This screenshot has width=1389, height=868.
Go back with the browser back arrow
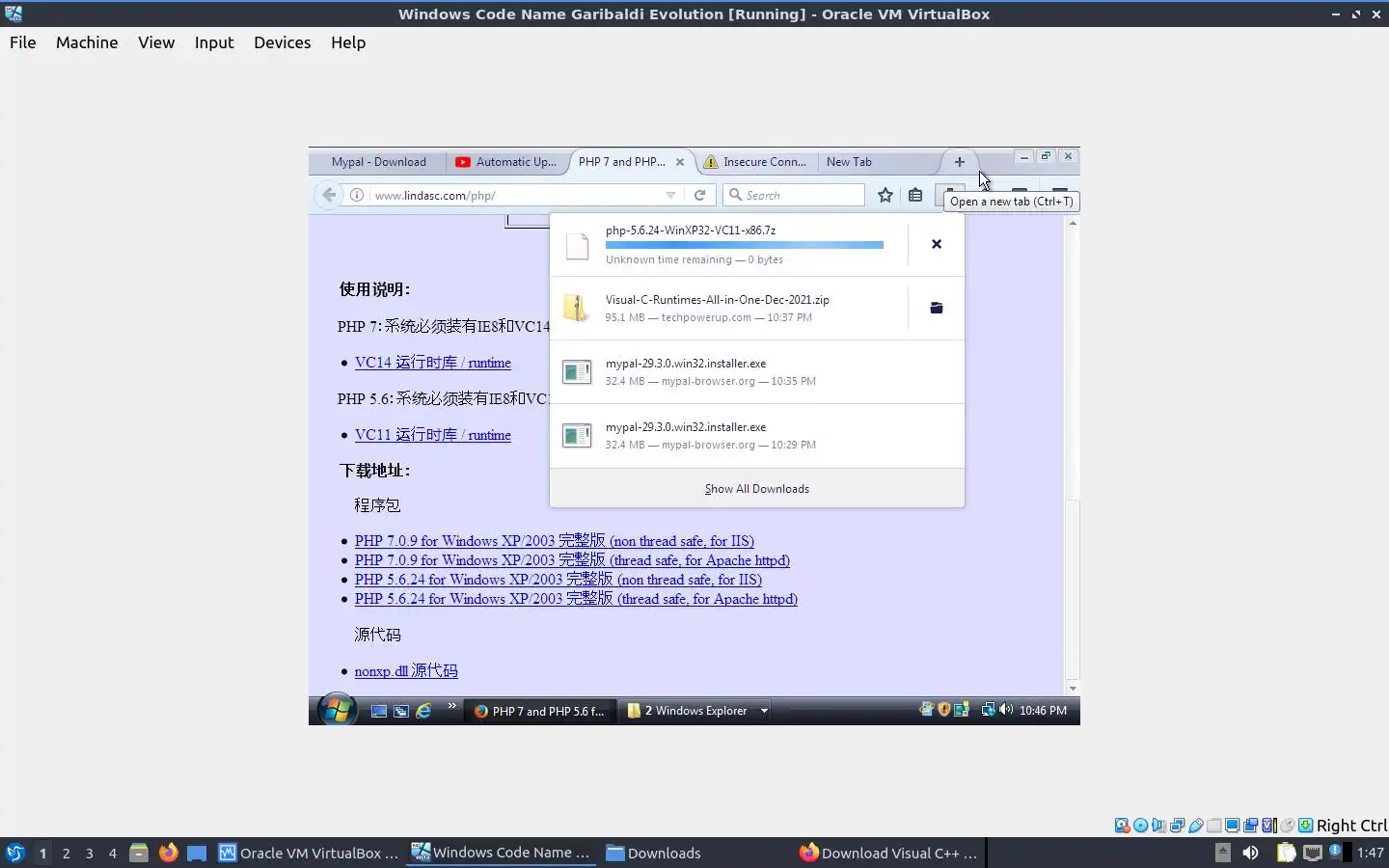329,195
